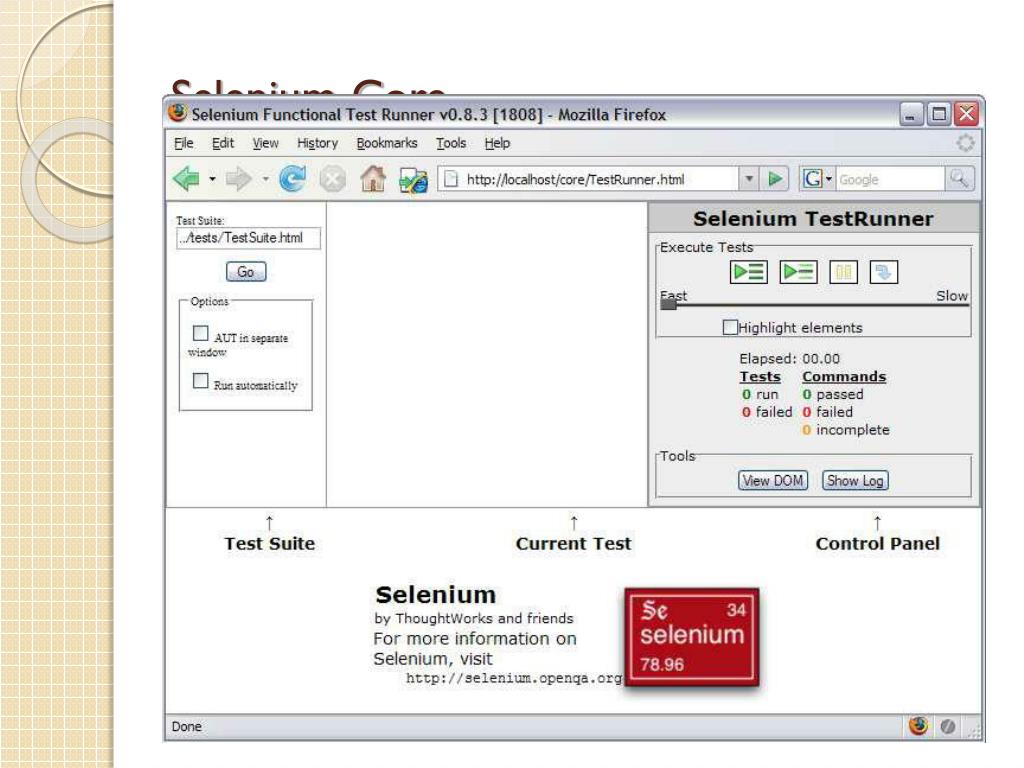Image resolution: width=1024 pixels, height=768 pixels.
Task: Click the activity throbber in the menu bar
Action: coord(965,143)
